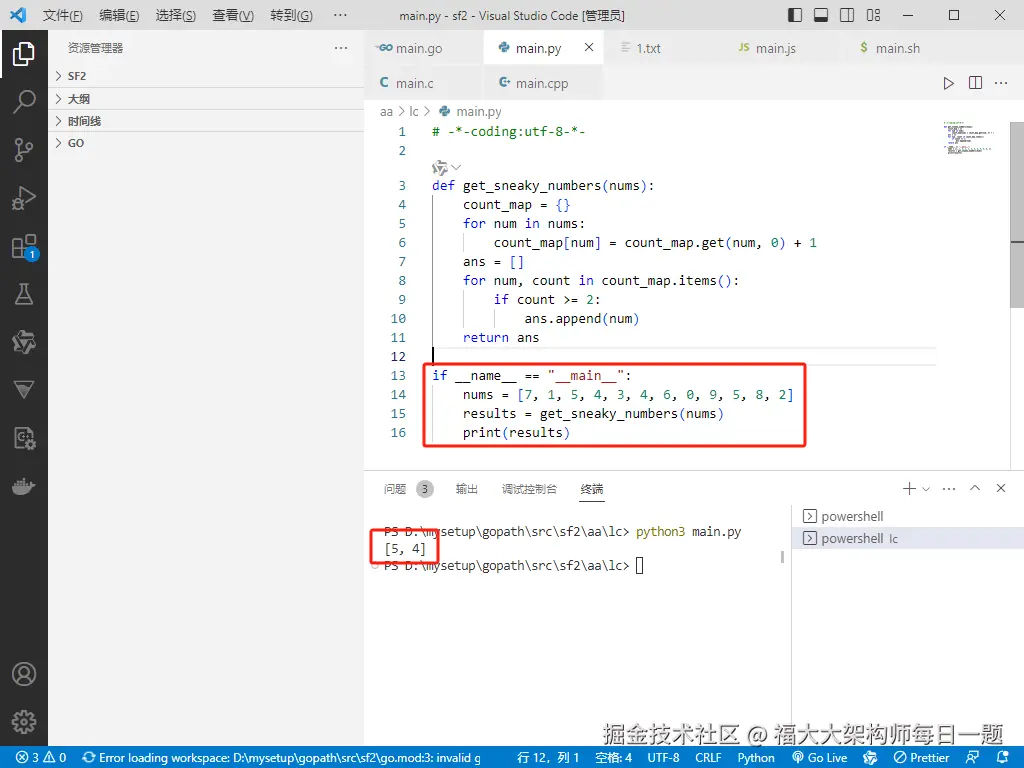Click the Prettier status bar item
Image resolution: width=1024 pixels, height=768 pixels.
coord(921,758)
